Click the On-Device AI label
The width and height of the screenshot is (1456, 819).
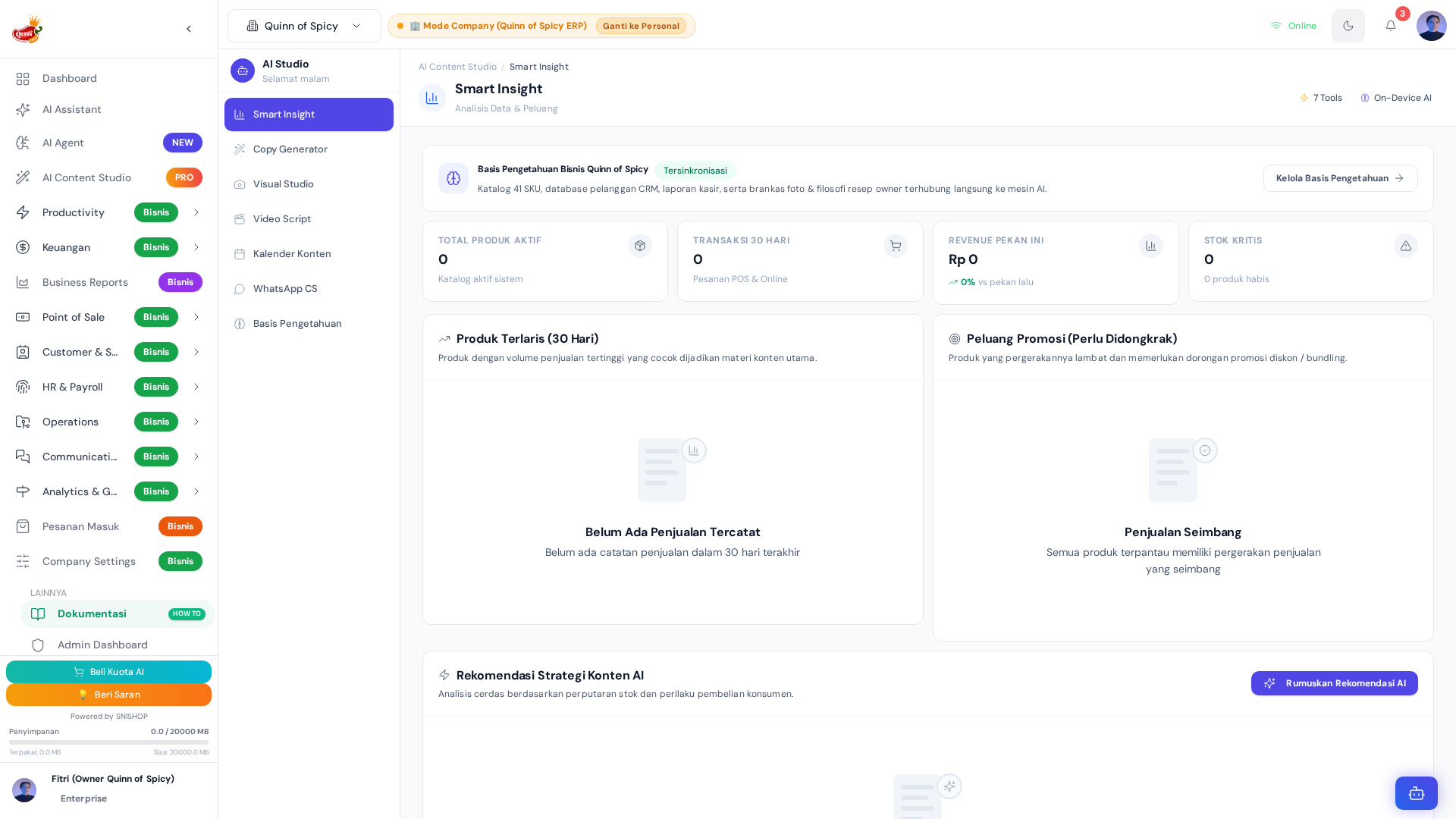coord(1396,98)
